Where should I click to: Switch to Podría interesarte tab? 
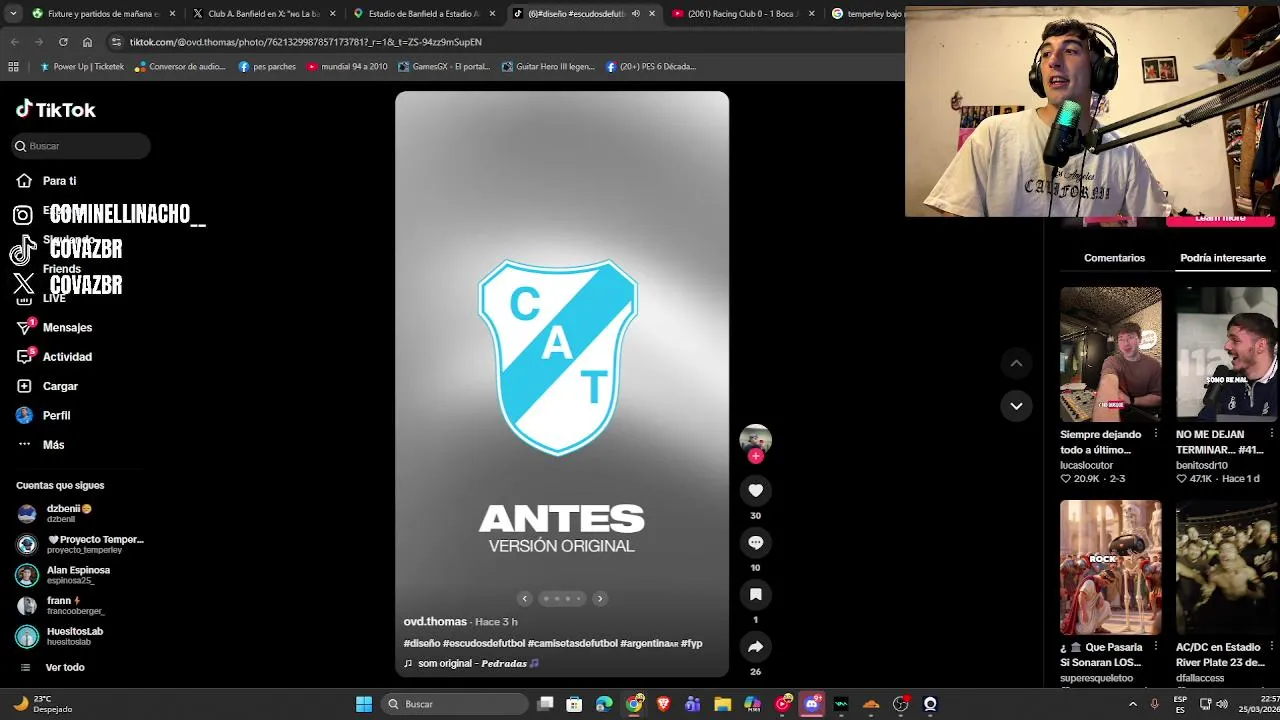pos(1222,258)
